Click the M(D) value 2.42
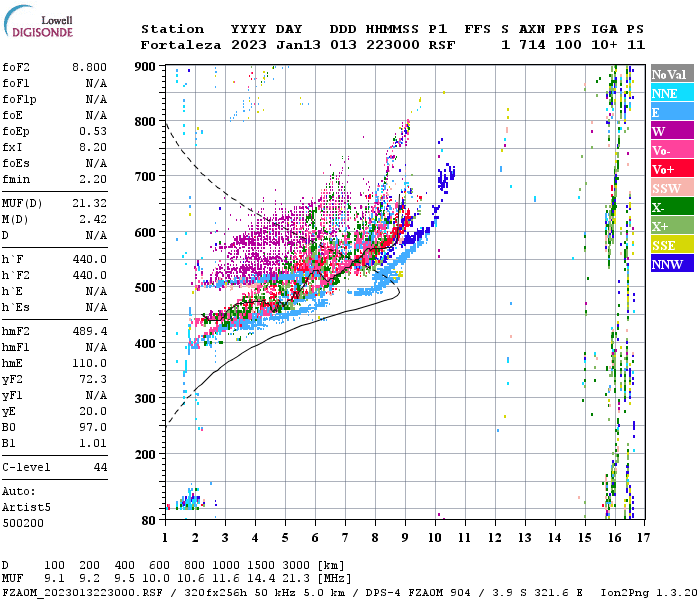This screenshot has width=700, height=600. click(93, 219)
